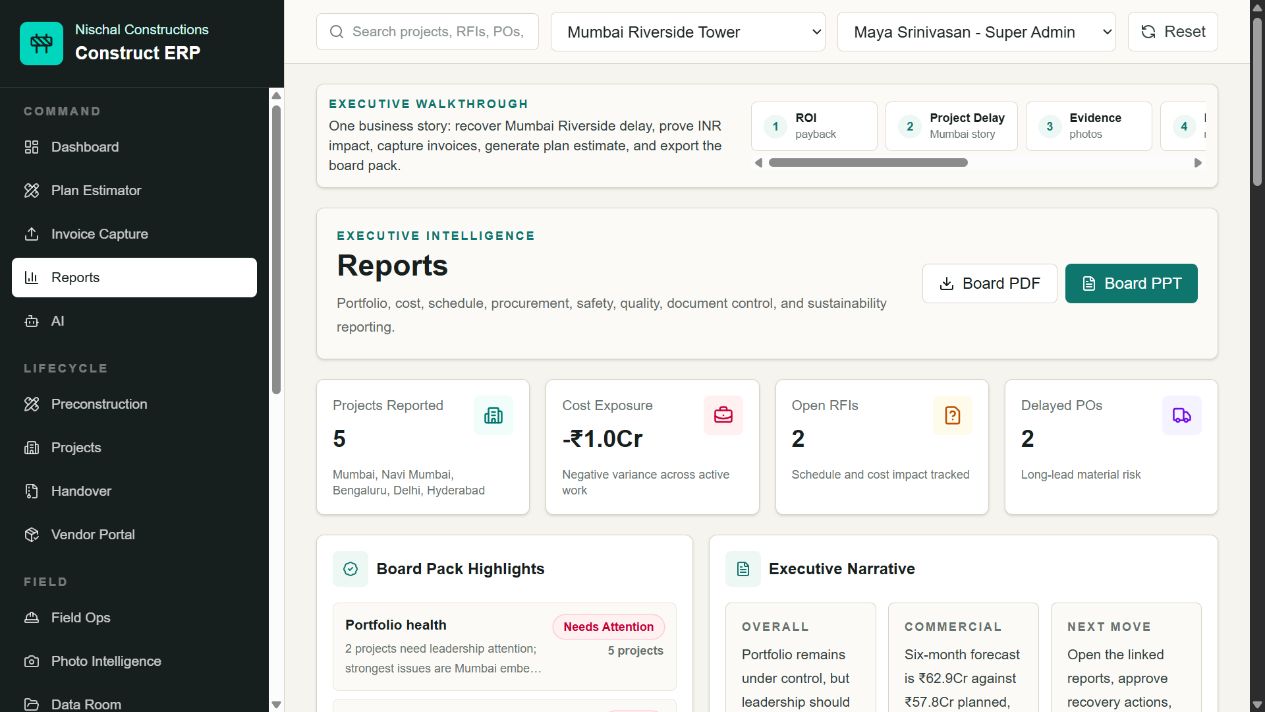Select the partially visible walkthrough step 4
1265x712 pixels.
tap(1183, 126)
